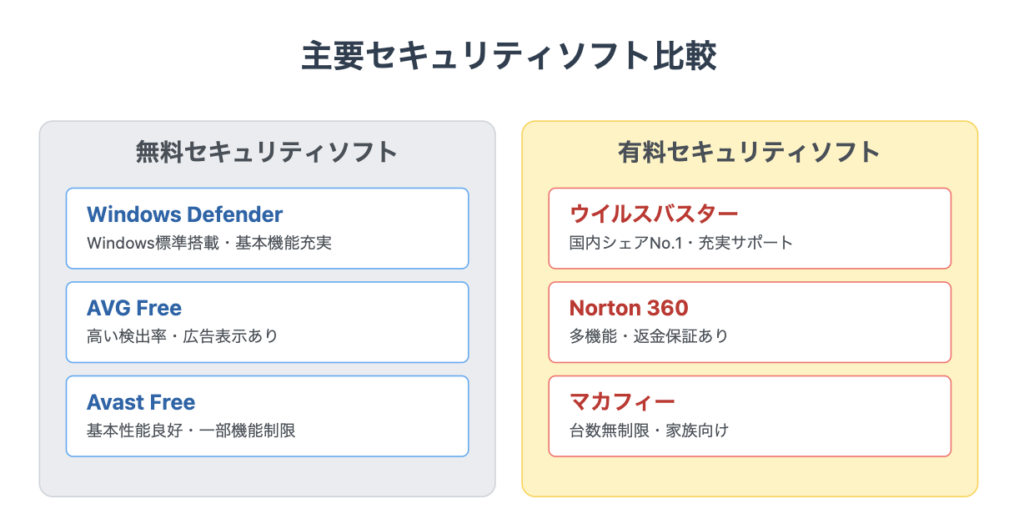Click the 多機能・返金保証あり description
Image resolution: width=1024 pixels, height=519 pixels.
[x=648, y=336]
